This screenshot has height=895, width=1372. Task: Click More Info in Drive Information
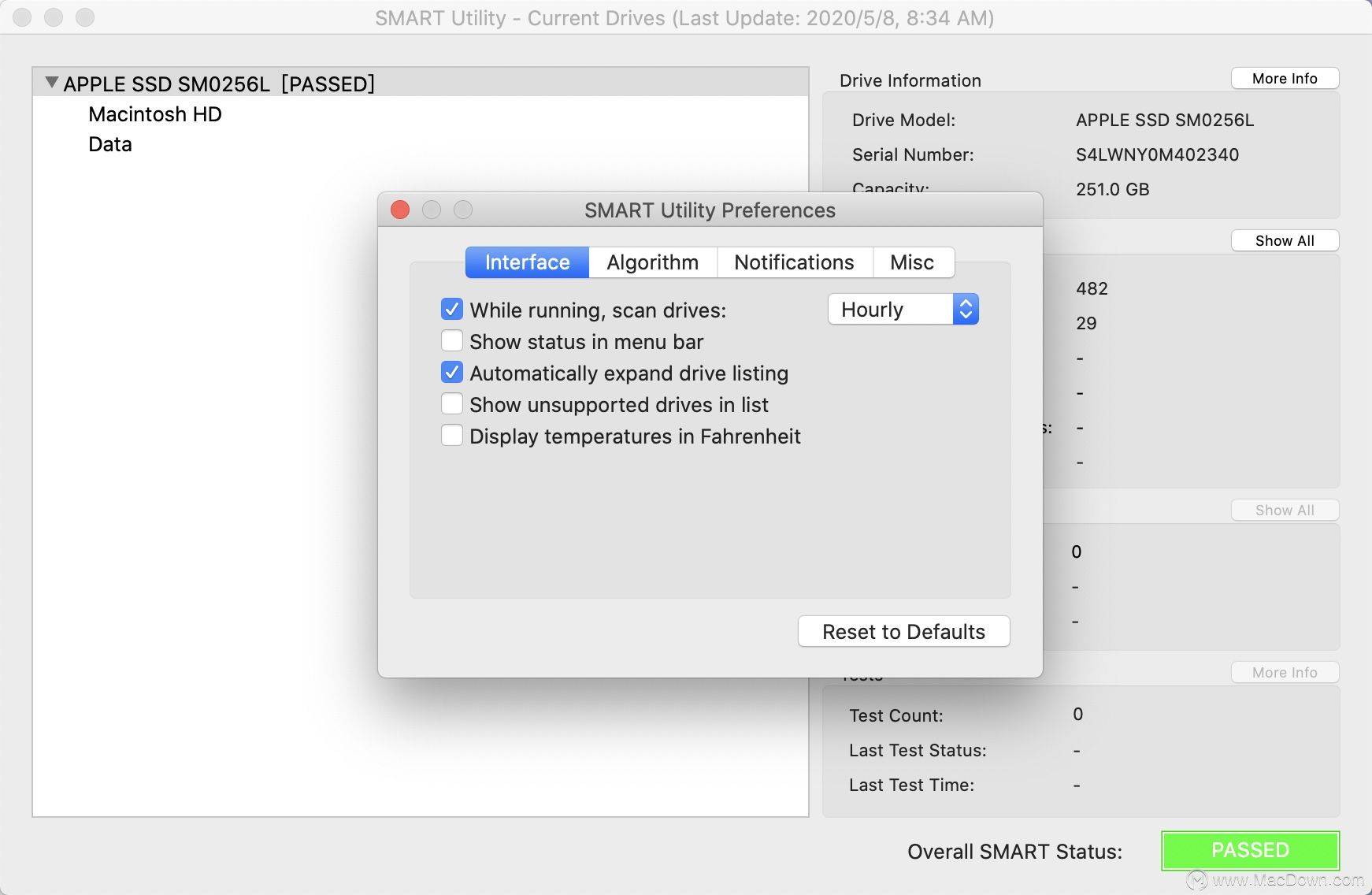point(1285,78)
